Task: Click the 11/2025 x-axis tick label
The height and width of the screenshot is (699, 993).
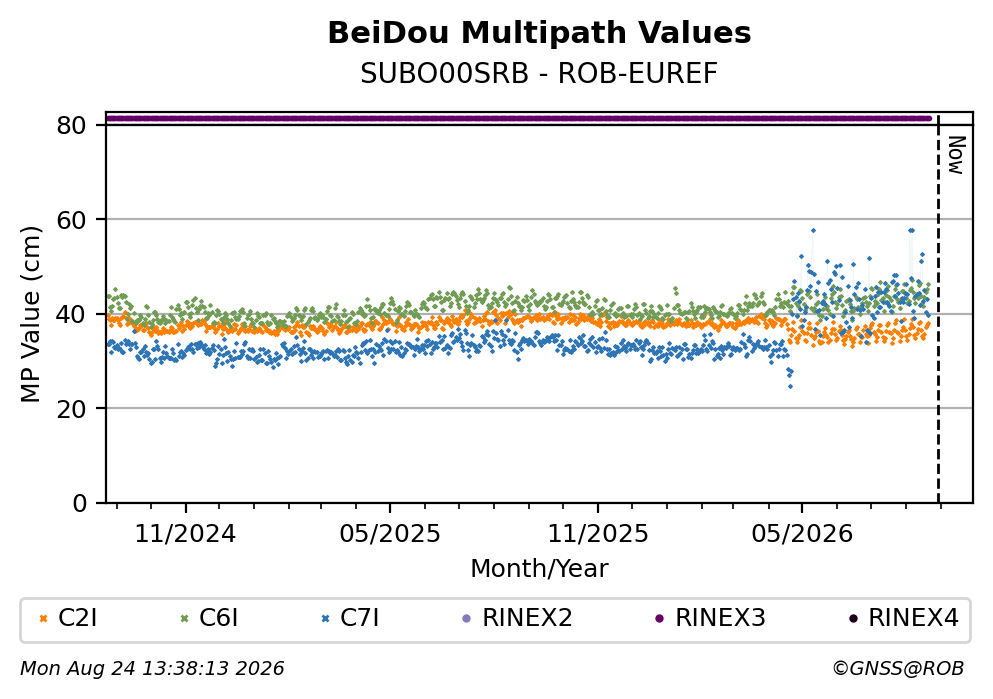Action: point(598,534)
